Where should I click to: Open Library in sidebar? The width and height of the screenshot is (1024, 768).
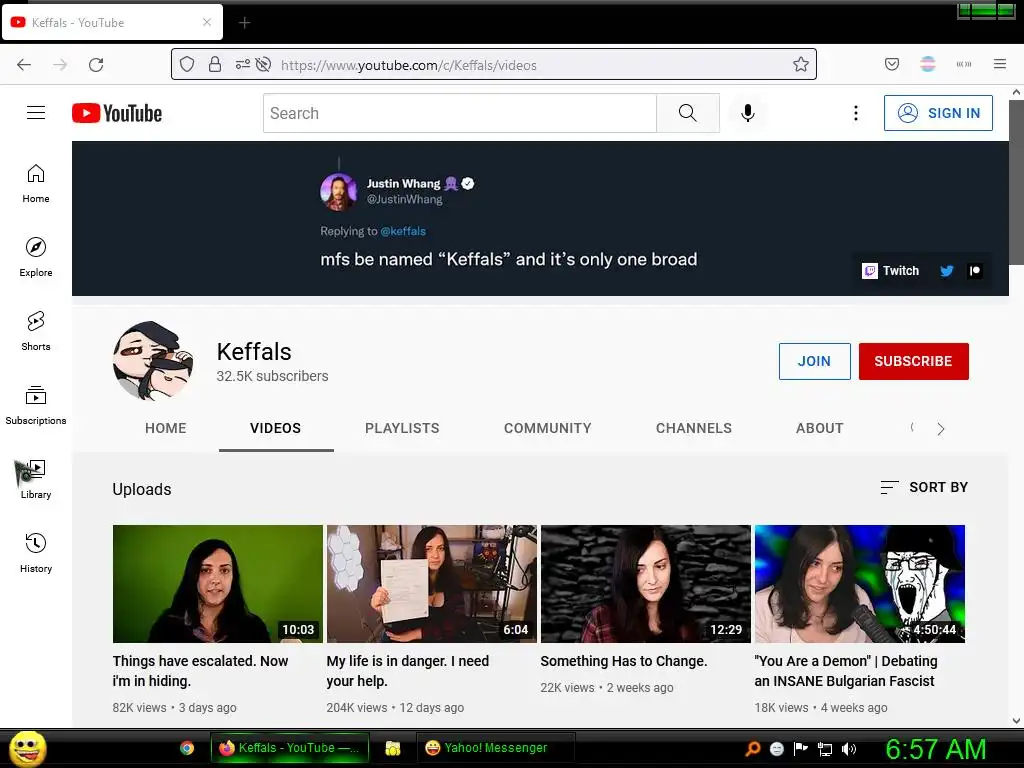point(36,479)
